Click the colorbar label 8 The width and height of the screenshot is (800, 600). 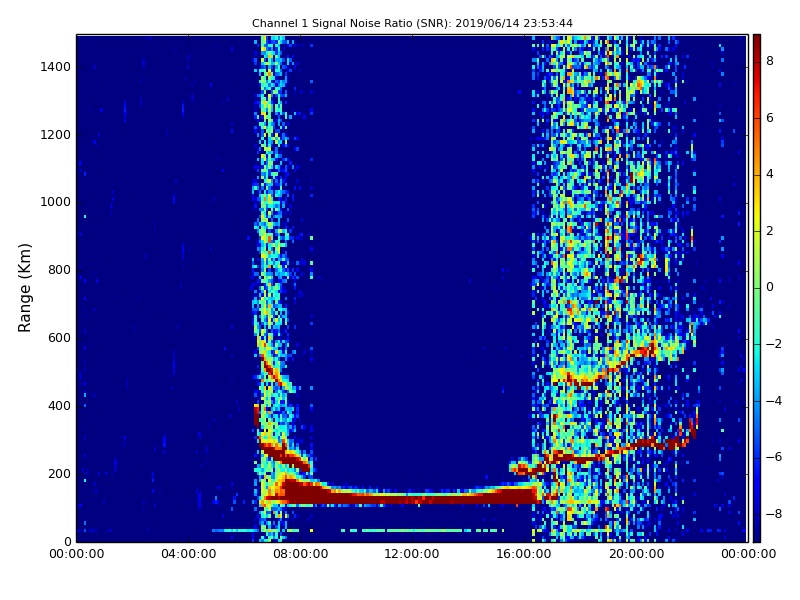pos(770,61)
